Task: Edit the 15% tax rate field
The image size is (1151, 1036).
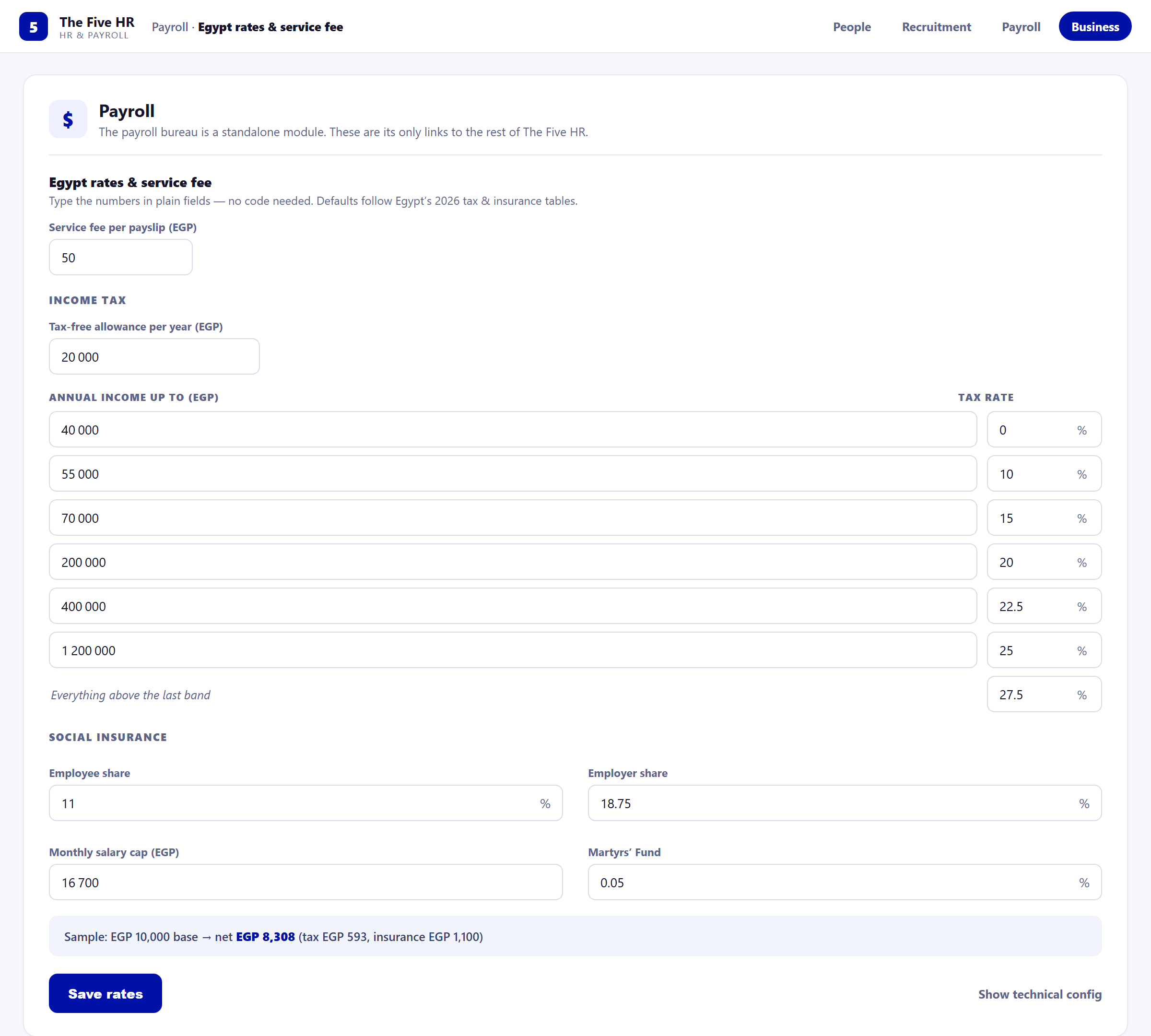Action: point(1044,518)
